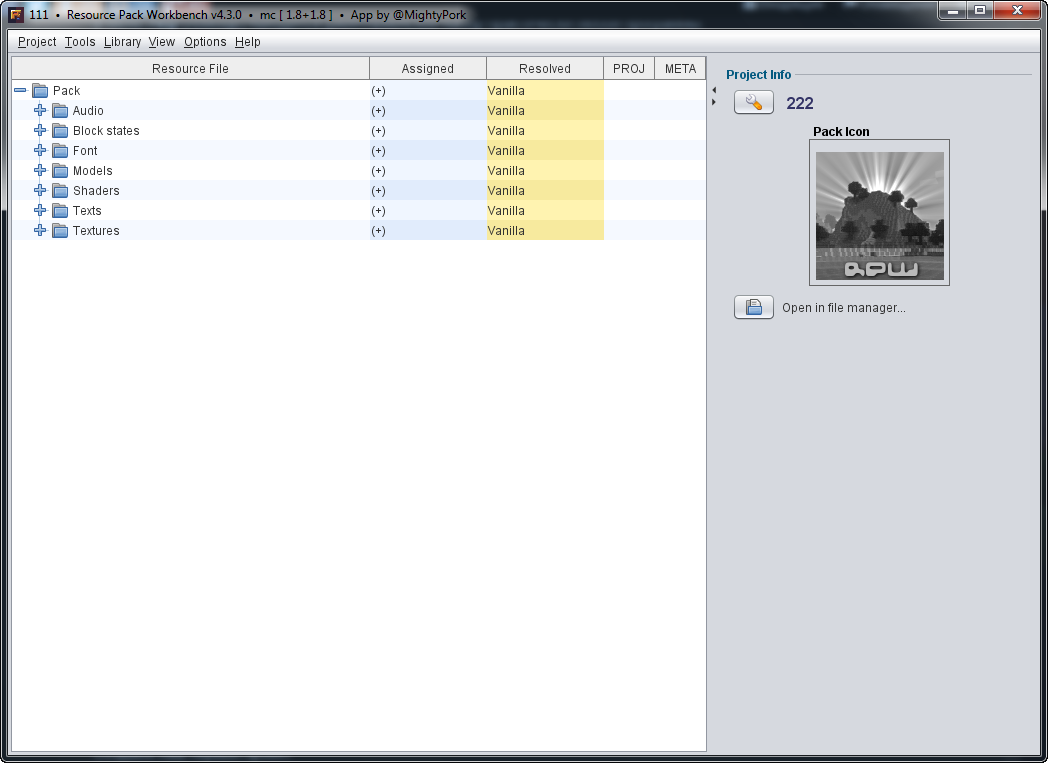
Task: Open the Project menu
Action: coord(37,42)
